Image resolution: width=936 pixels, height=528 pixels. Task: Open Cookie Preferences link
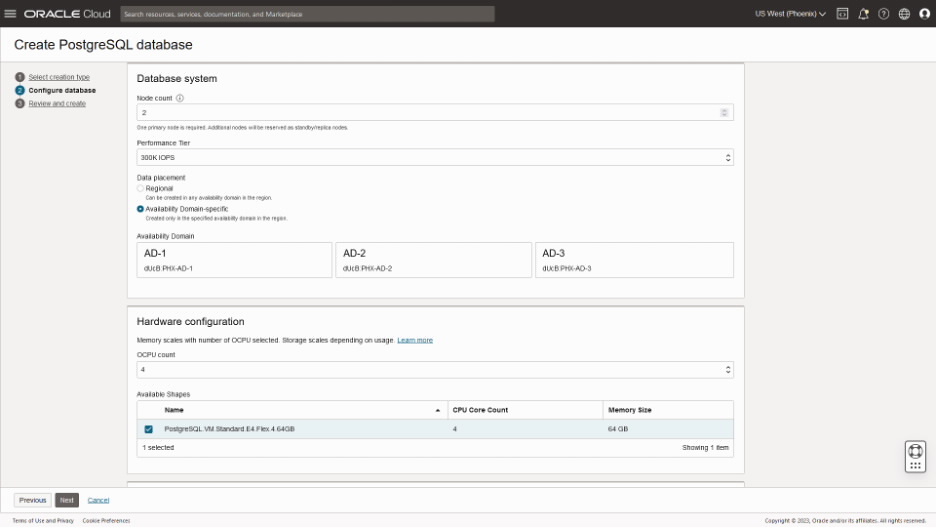(x=106, y=521)
